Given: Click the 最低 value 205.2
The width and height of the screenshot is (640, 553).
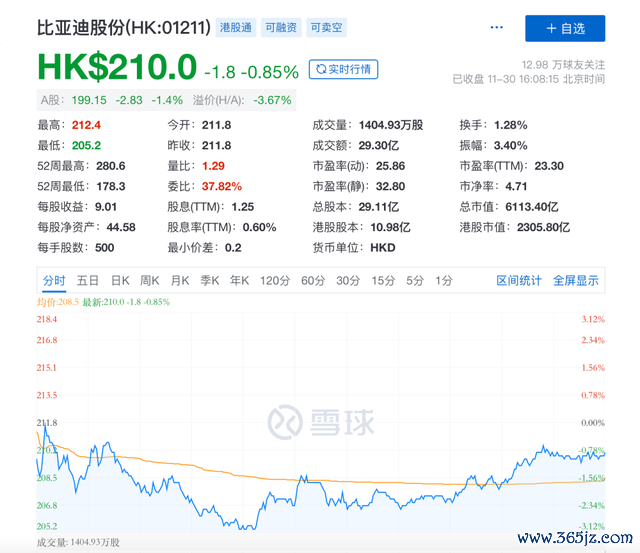Looking at the screenshot, I should (x=86, y=145).
